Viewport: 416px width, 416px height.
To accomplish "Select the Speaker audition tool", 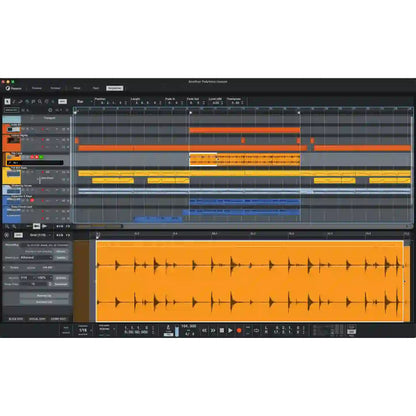I will click(x=53, y=101).
